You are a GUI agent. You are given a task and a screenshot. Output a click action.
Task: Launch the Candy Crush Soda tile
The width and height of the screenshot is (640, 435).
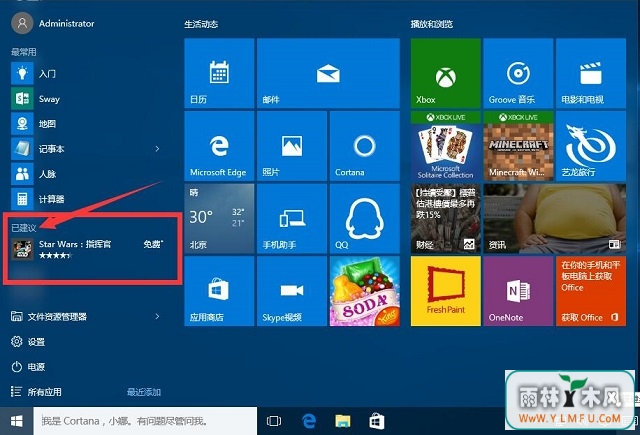click(364, 291)
